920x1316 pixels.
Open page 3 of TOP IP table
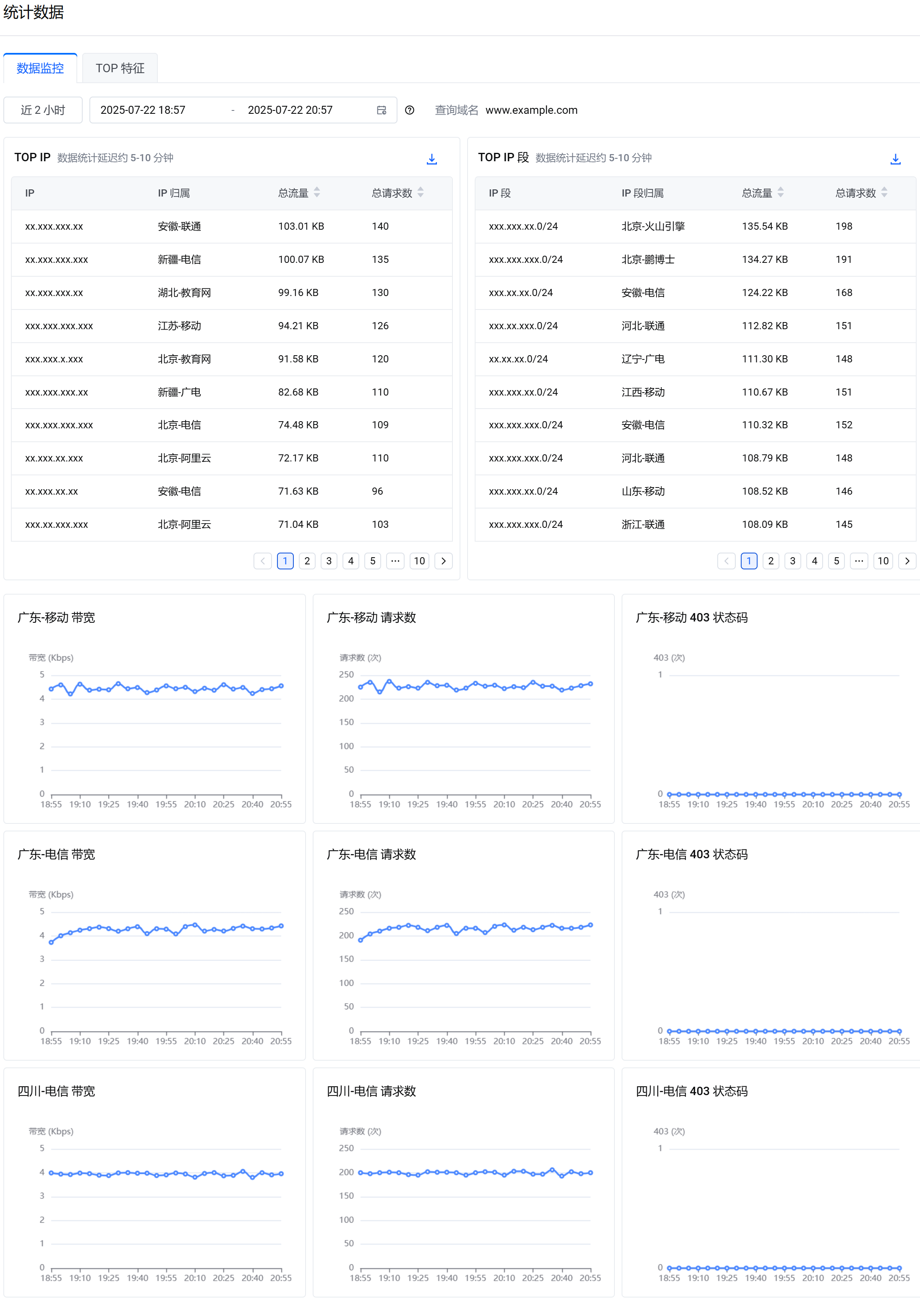[329, 561]
